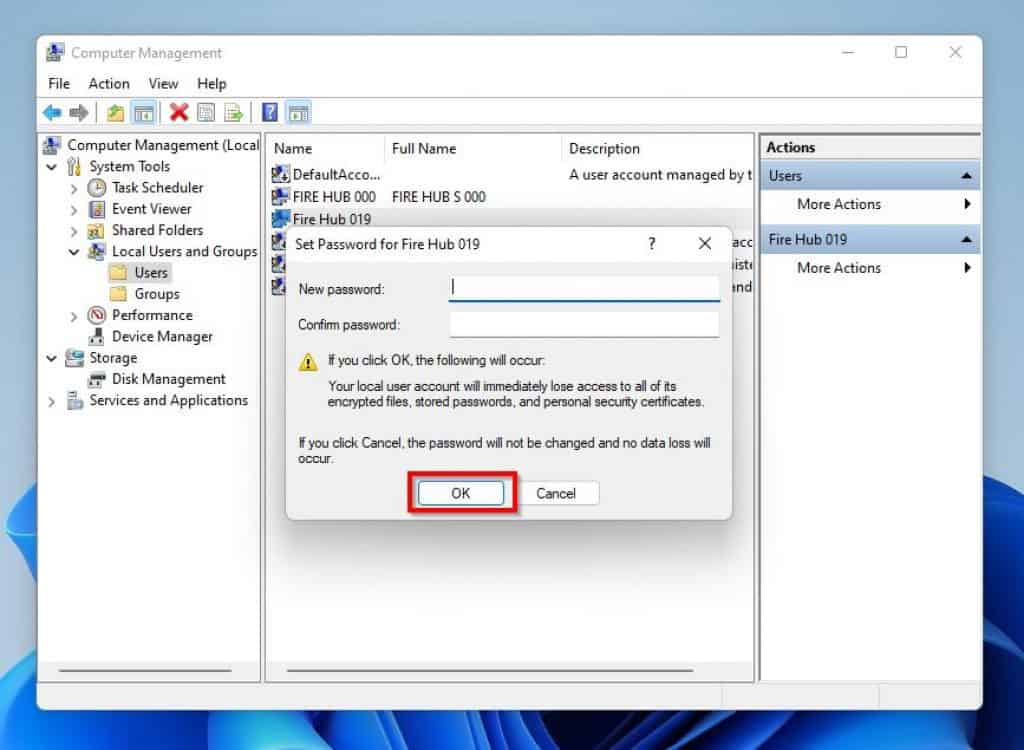Click the Back arrow toolbar icon
Image resolution: width=1024 pixels, height=750 pixels.
[x=52, y=113]
